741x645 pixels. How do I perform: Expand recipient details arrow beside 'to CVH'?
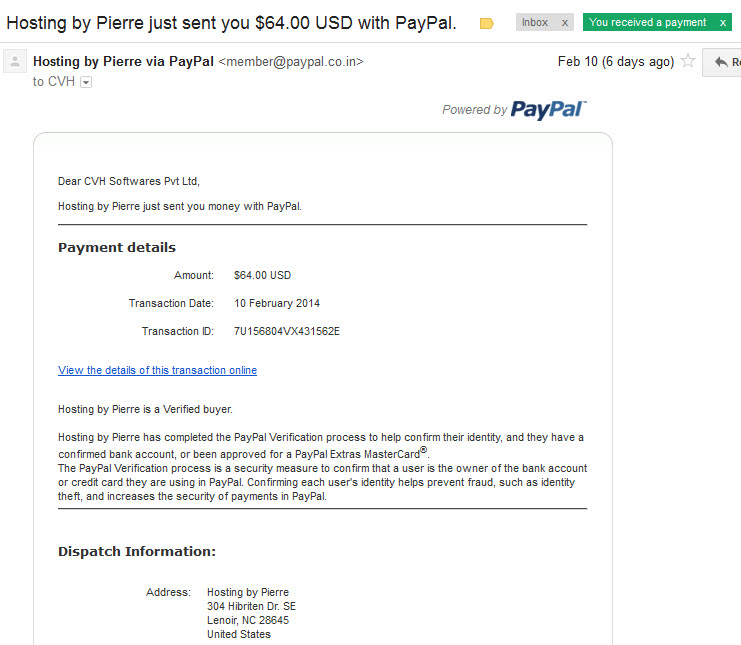tap(86, 82)
